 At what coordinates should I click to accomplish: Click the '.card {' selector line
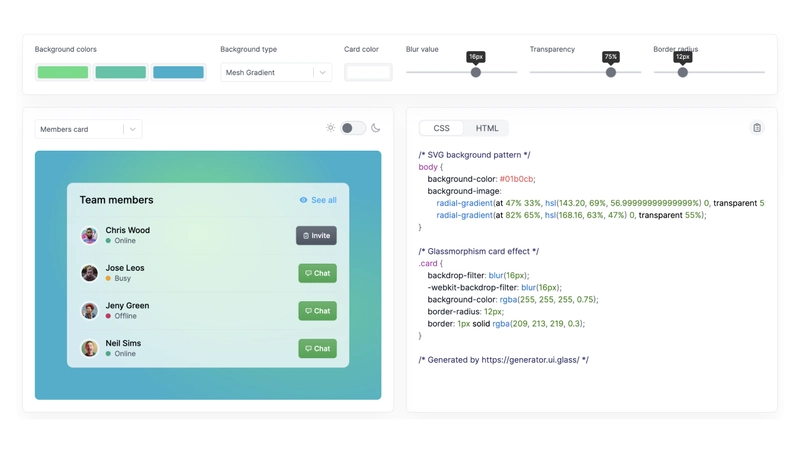pyautogui.click(x=431, y=263)
